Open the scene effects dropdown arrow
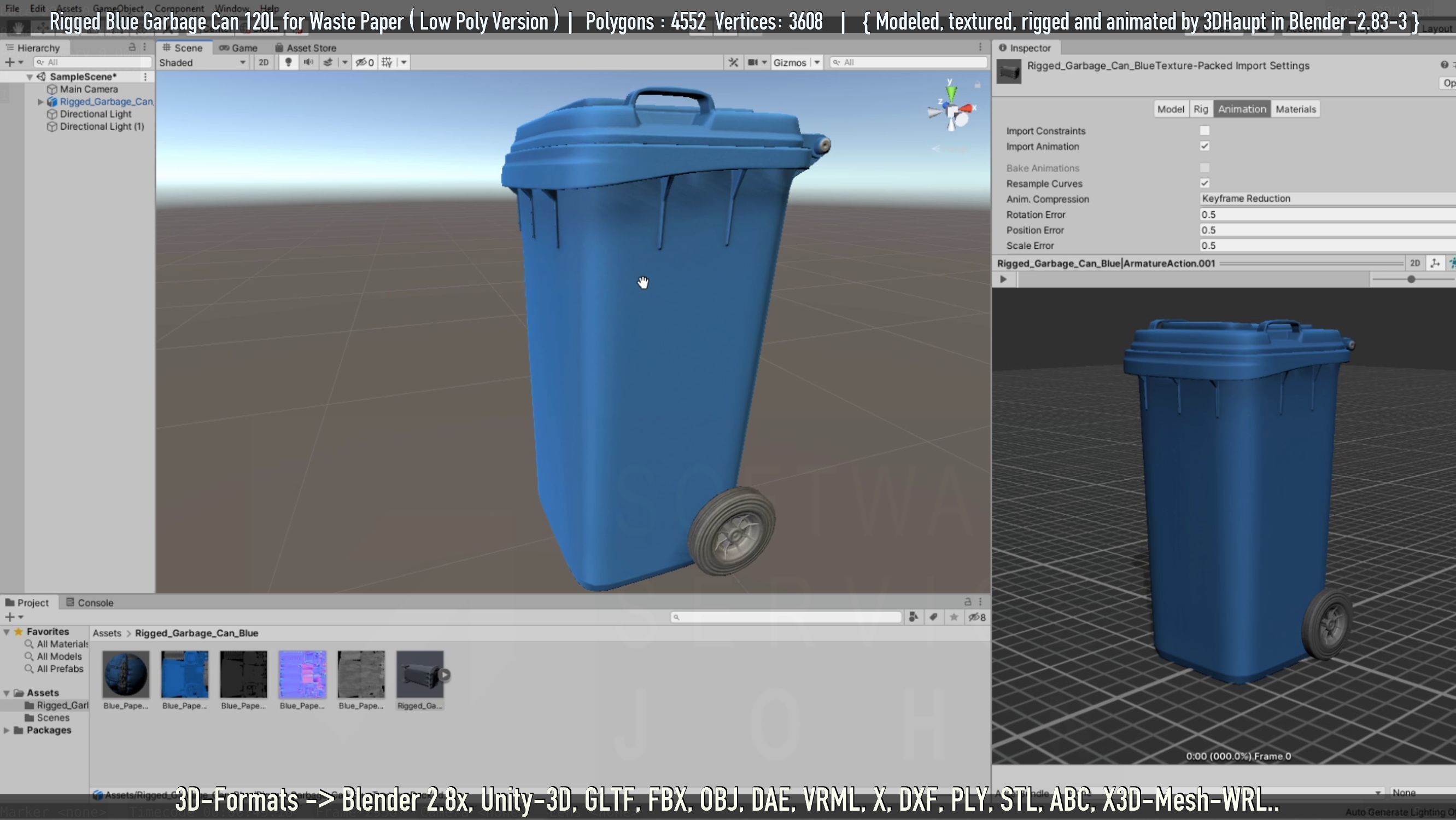The height and width of the screenshot is (820, 1456). click(344, 62)
